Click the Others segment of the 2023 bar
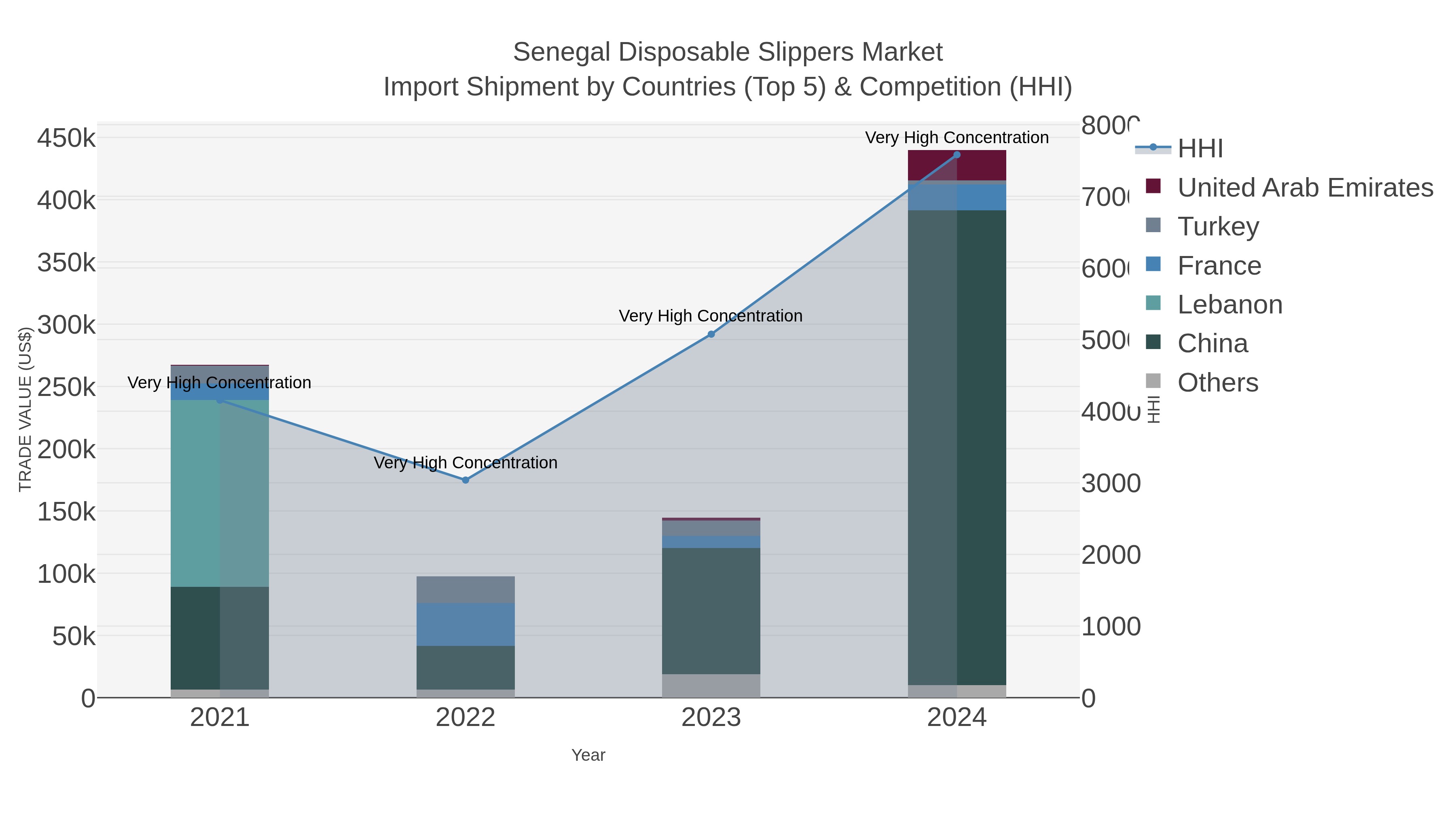 711,686
